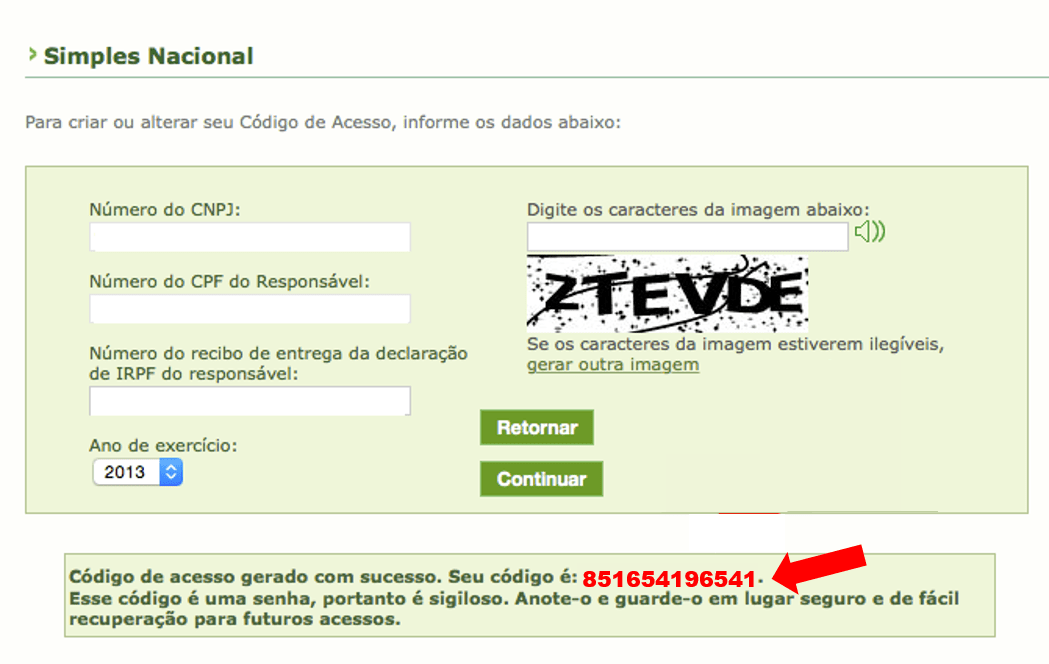1049x664 pixels.
Task: Click the Continuar button
Action: 541,479
